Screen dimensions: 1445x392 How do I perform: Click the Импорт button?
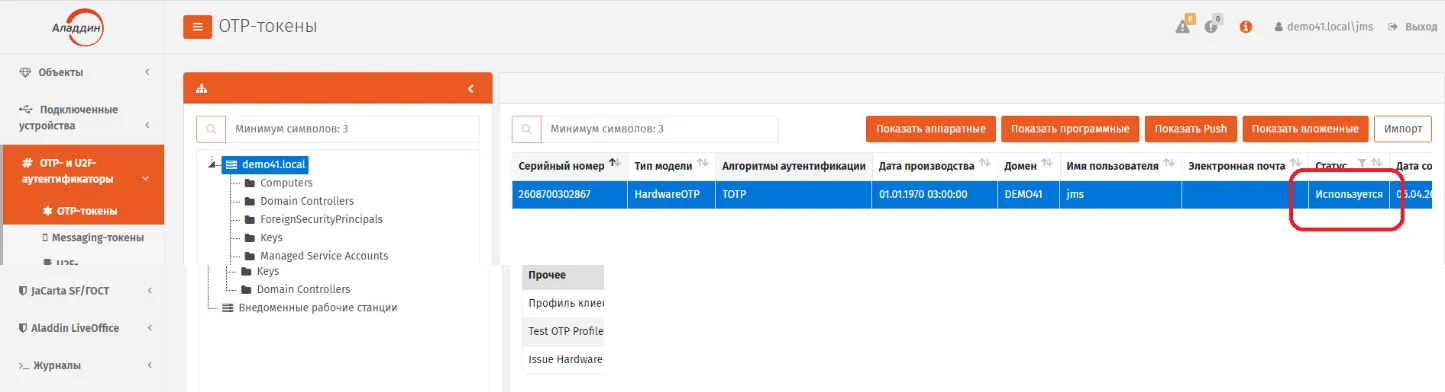click(x=1403, y=129)
